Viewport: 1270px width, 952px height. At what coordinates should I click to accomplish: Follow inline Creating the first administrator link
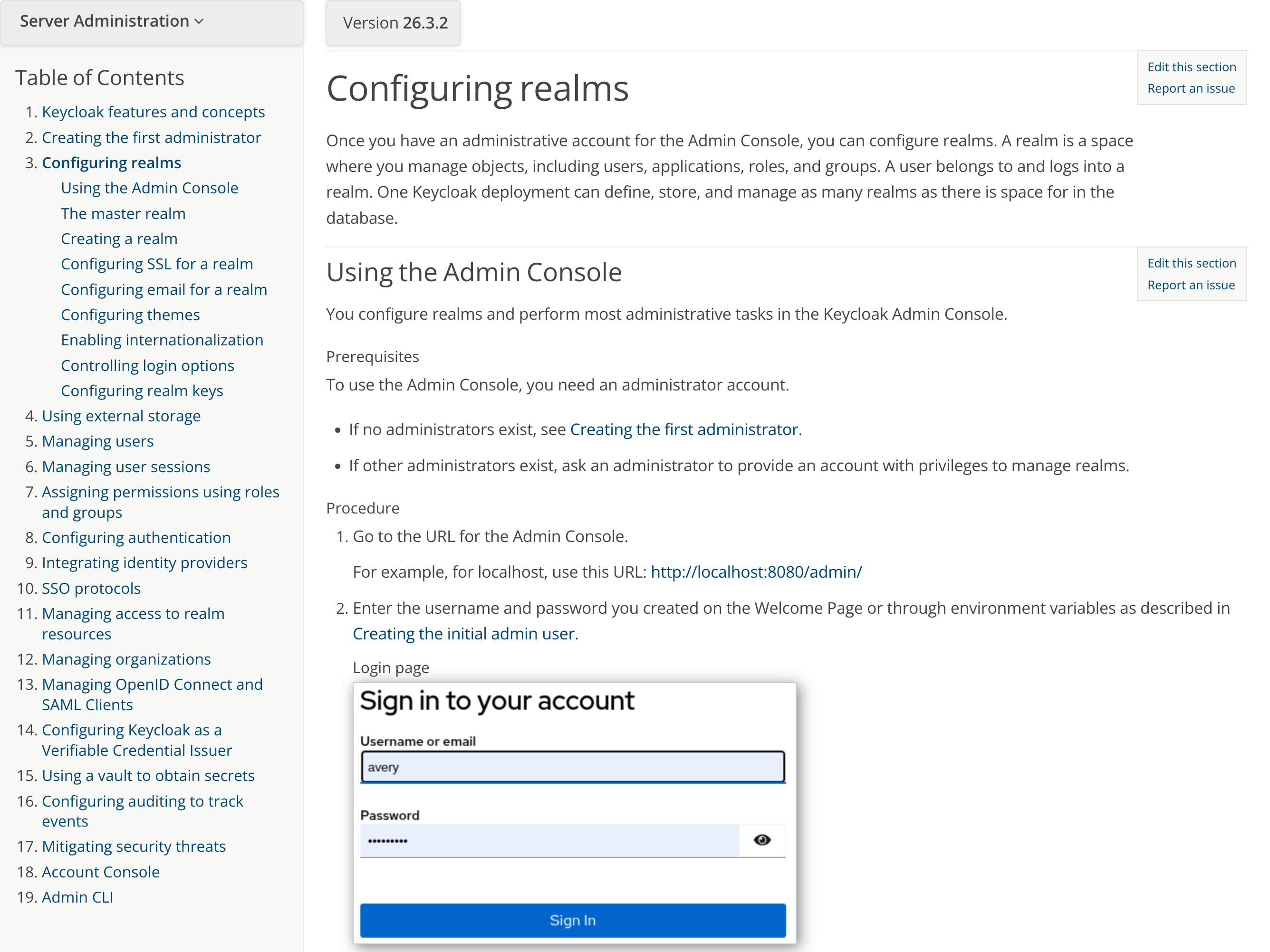click(684, 430)
